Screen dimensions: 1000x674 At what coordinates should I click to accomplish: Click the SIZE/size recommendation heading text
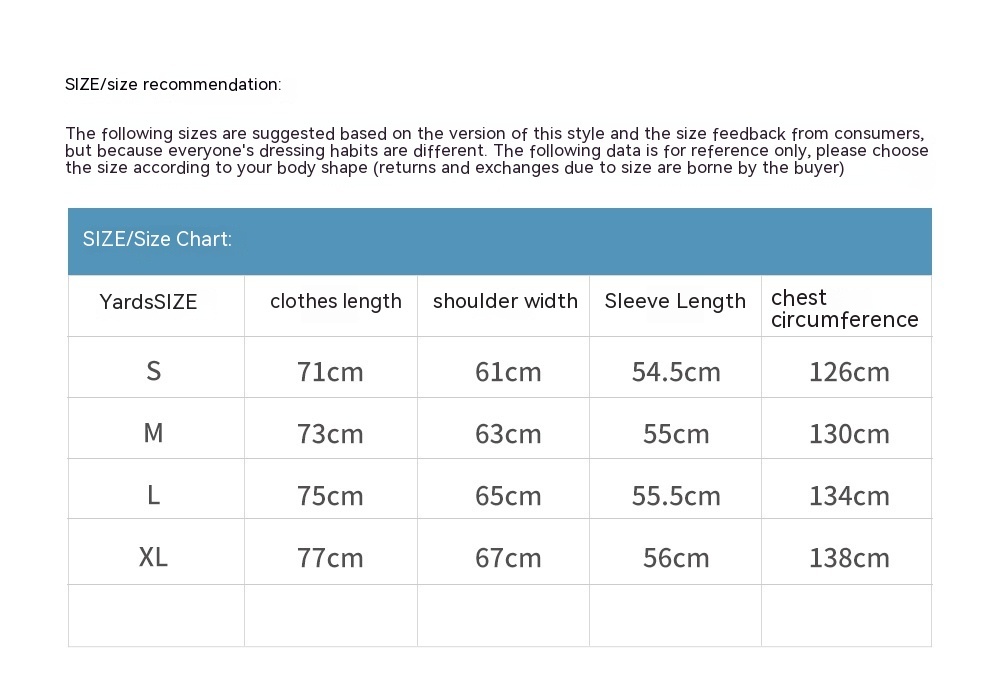coord(173,84)
